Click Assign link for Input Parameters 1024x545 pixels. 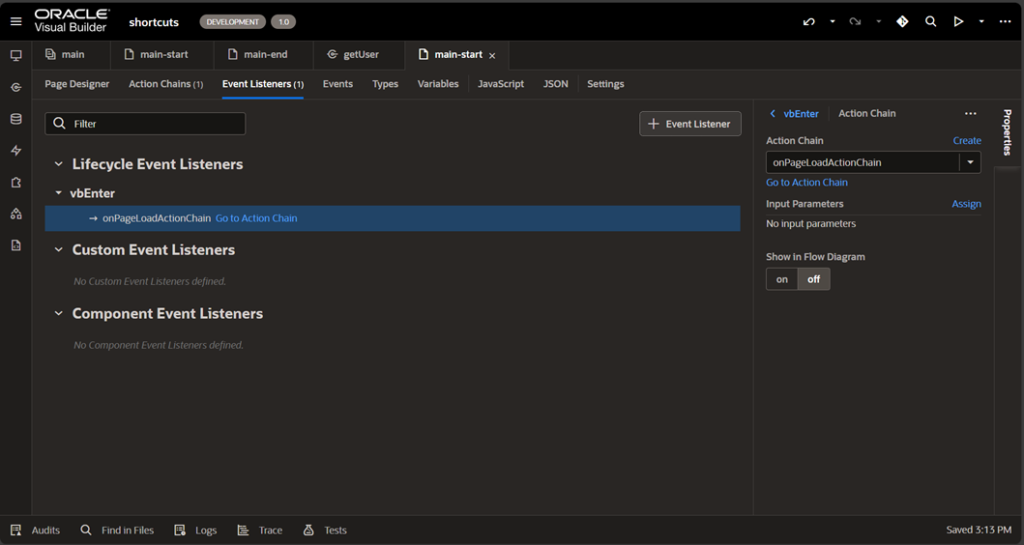pyautogui.click(x=967, y=204)
